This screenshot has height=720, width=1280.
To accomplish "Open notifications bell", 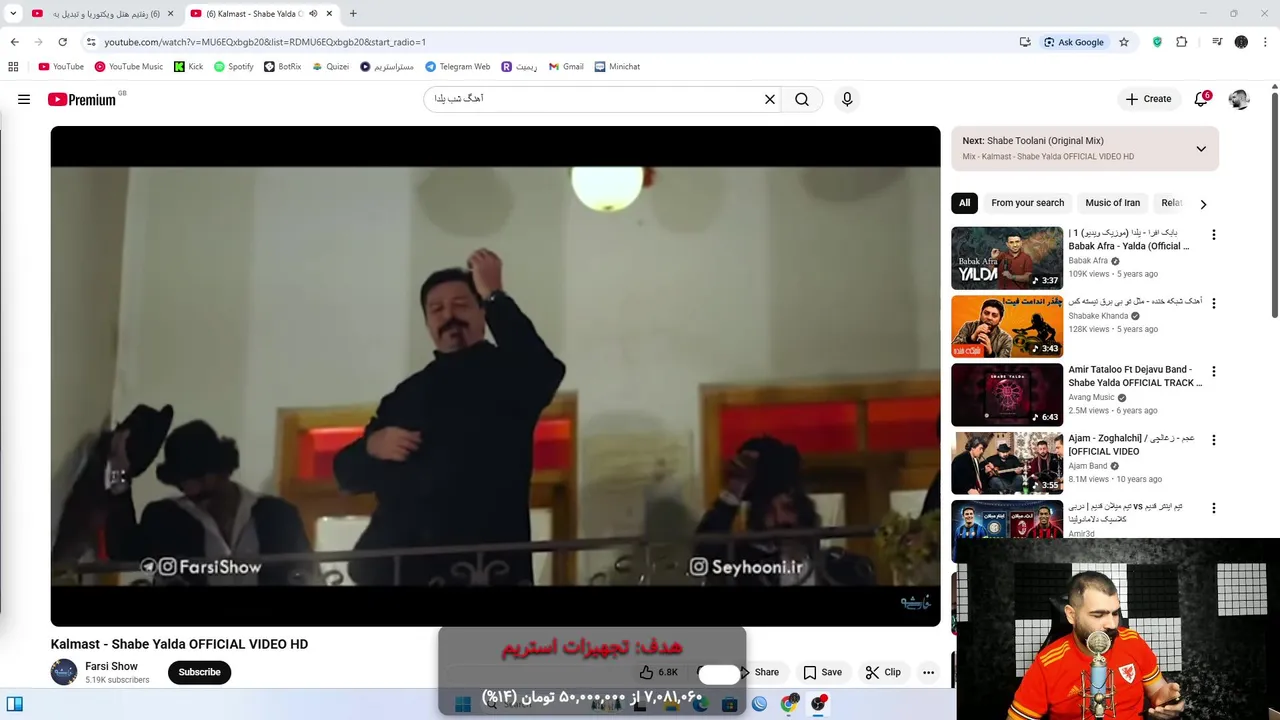I will point(1201,99).
